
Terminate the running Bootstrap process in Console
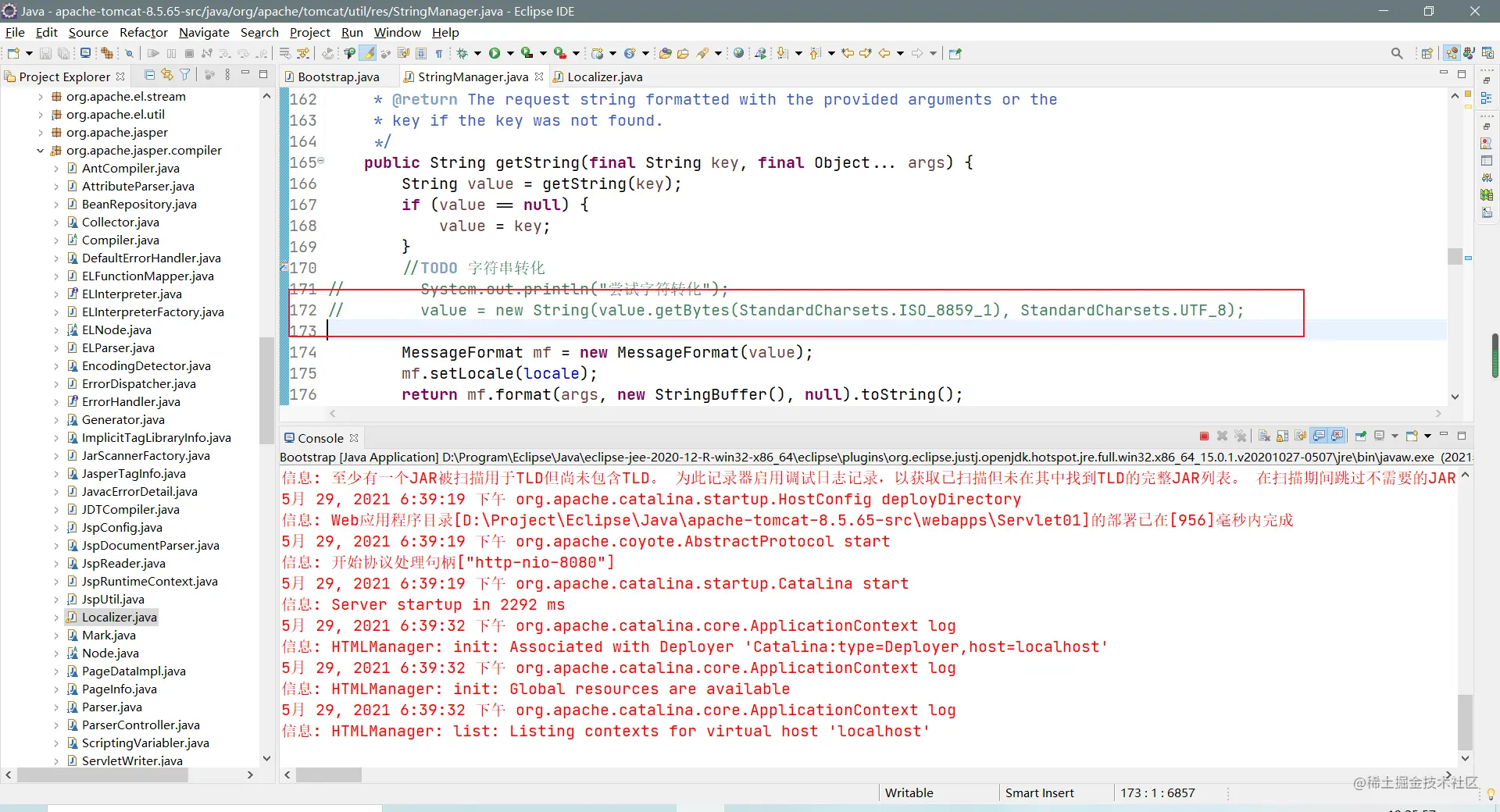click(1204, 436)
